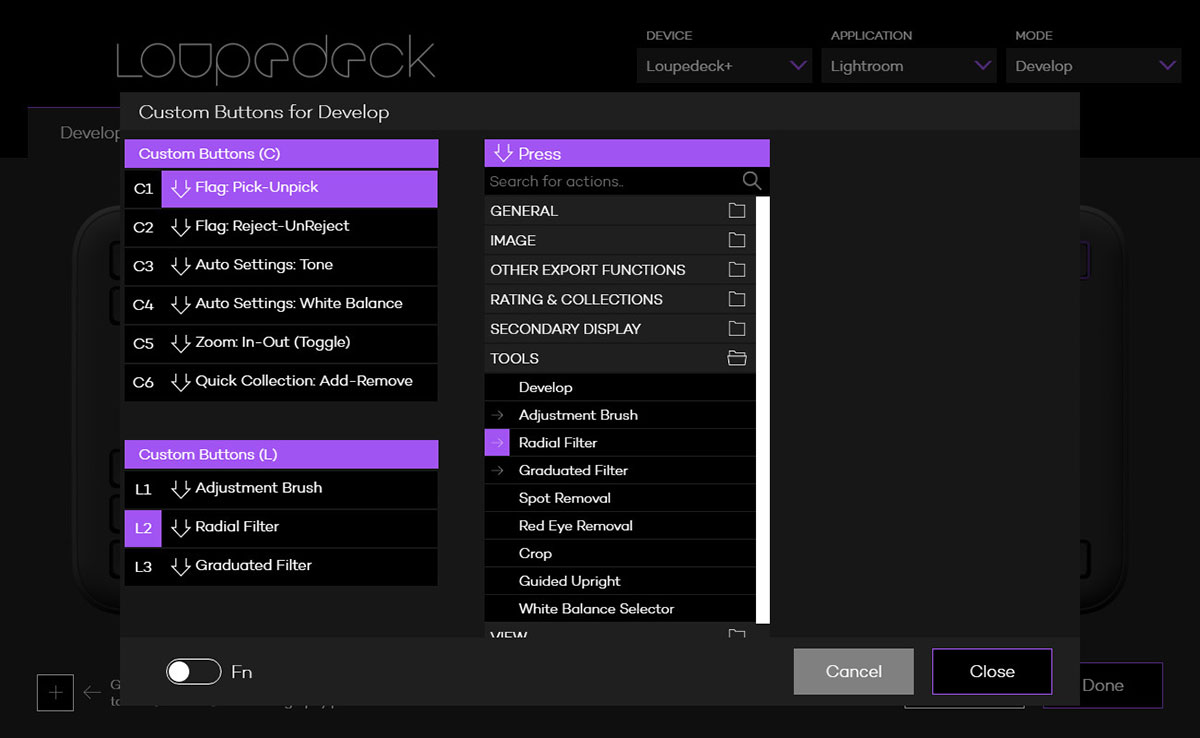
Task: Click the Done button in the background window
Action: [x=1103, y=686]
